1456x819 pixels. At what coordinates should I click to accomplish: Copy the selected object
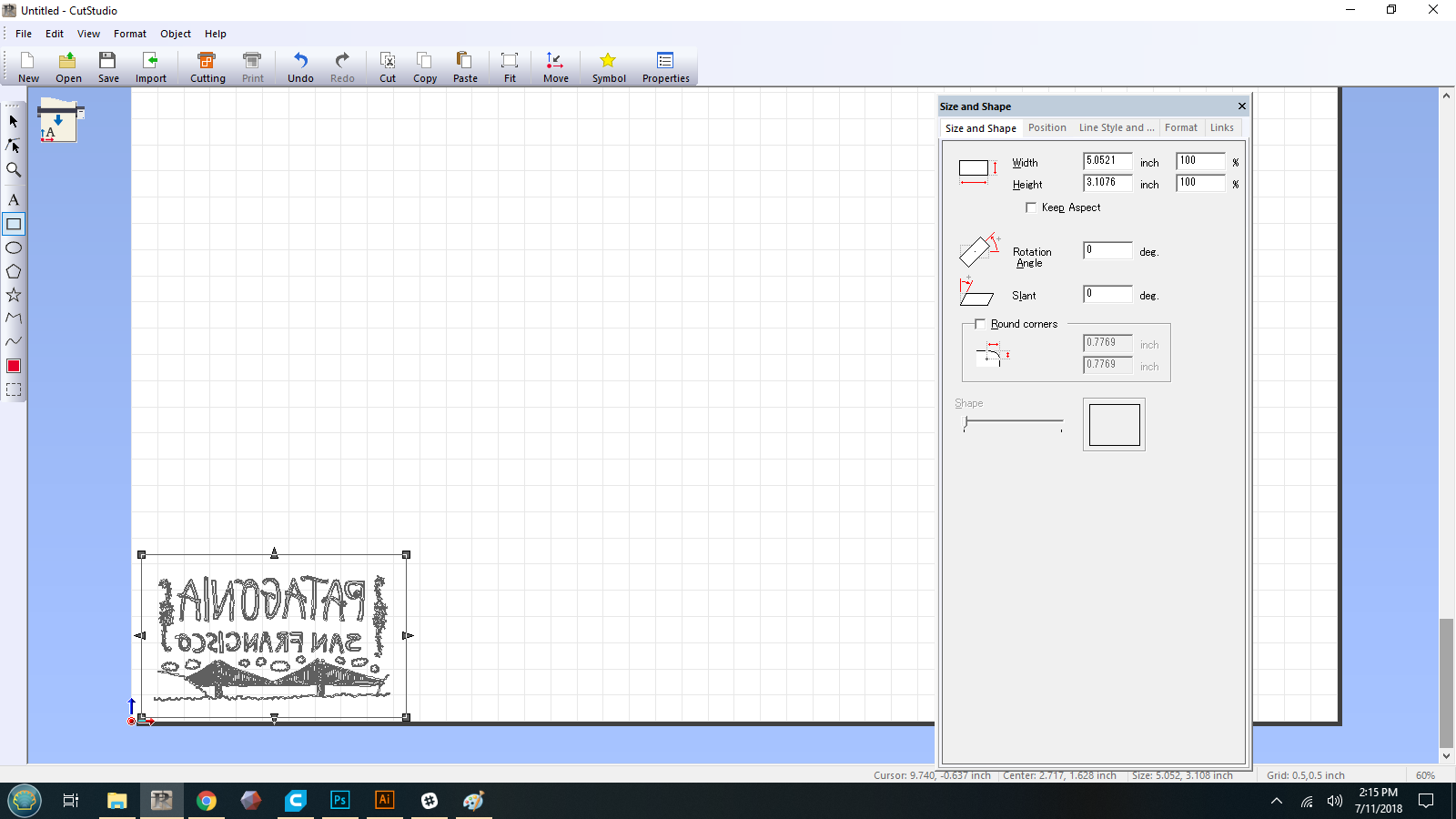(x=425, y=67)
